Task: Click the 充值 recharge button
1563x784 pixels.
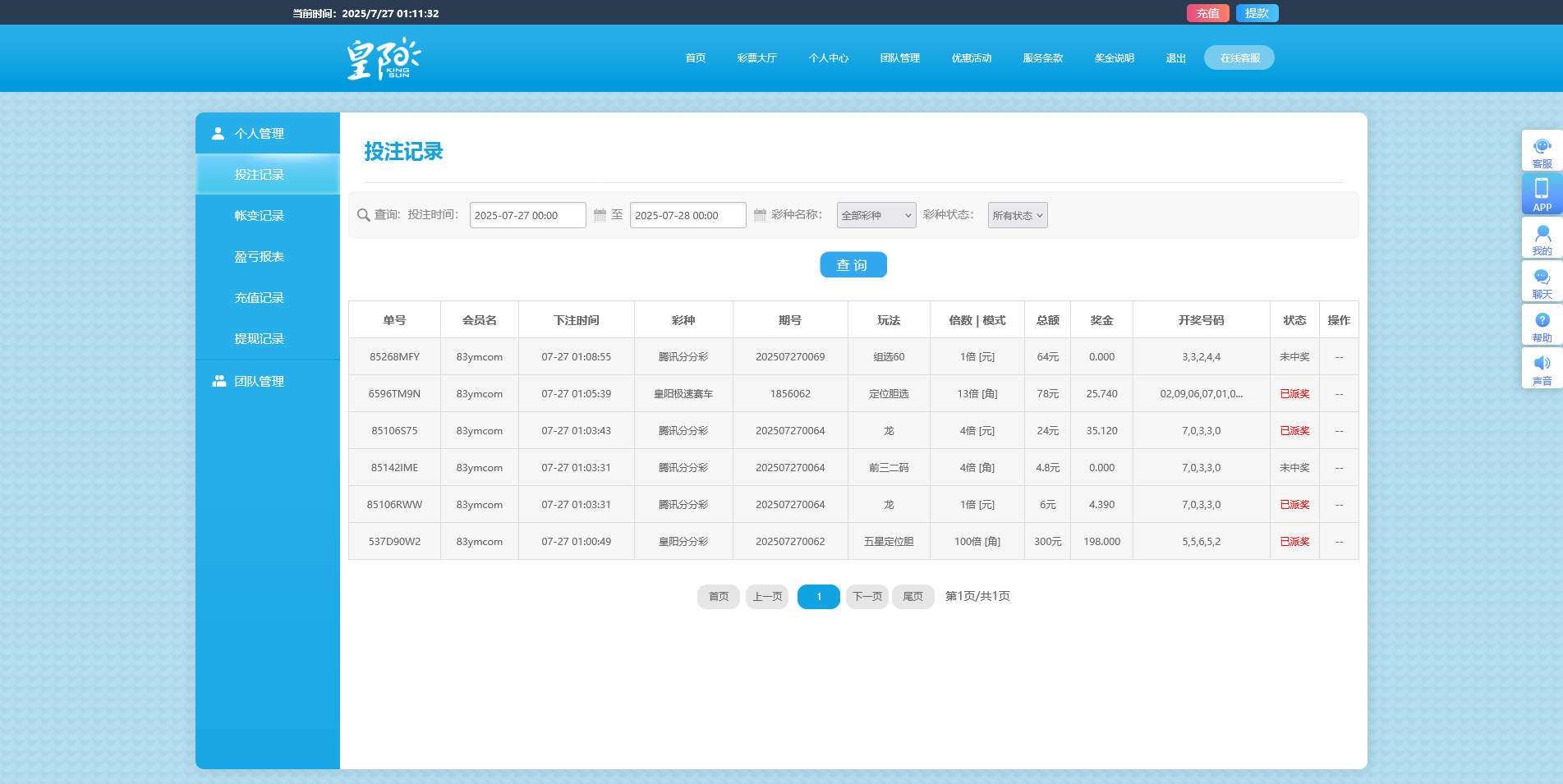Action: click(x=1207, y=13)
